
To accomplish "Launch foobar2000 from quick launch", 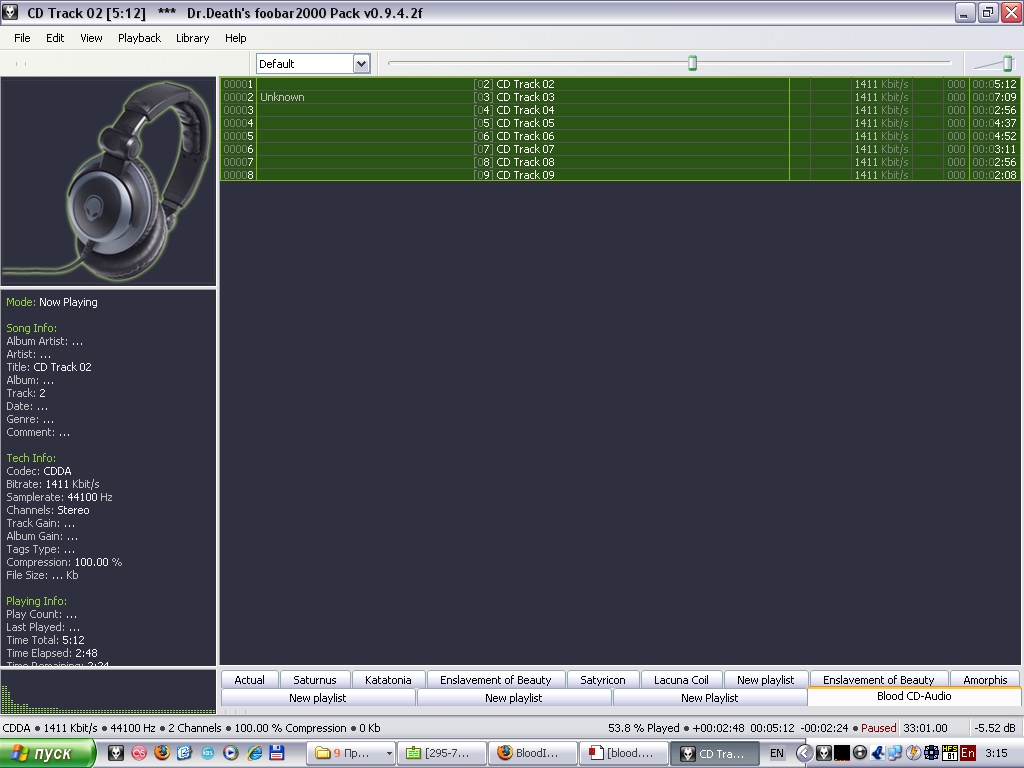I will (x=116, y=753).
